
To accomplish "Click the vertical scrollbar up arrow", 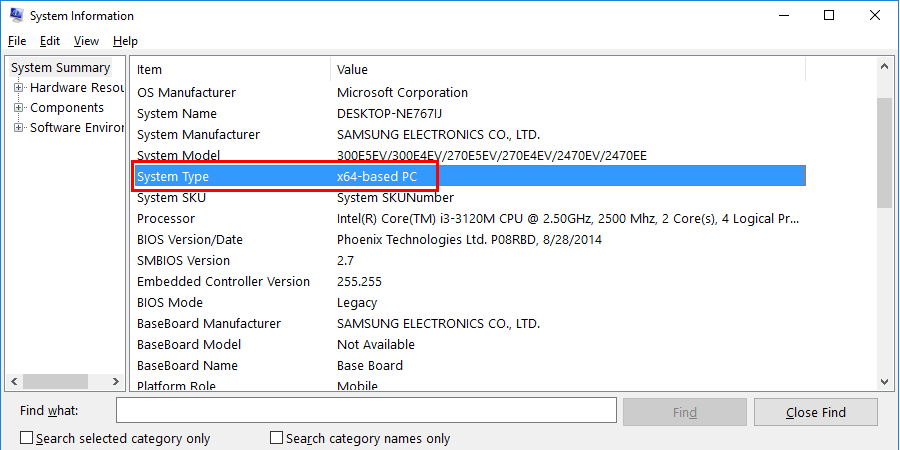I will tap(885, 67).
